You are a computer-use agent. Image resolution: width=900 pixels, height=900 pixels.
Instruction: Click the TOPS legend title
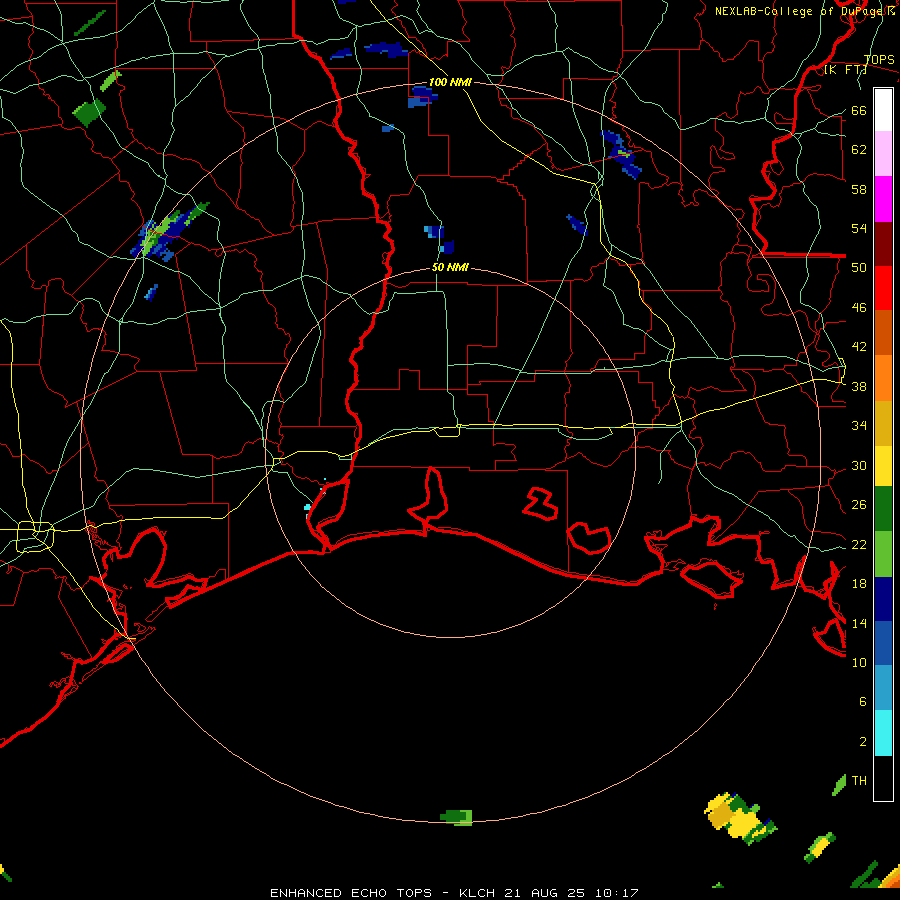(879, 59)
